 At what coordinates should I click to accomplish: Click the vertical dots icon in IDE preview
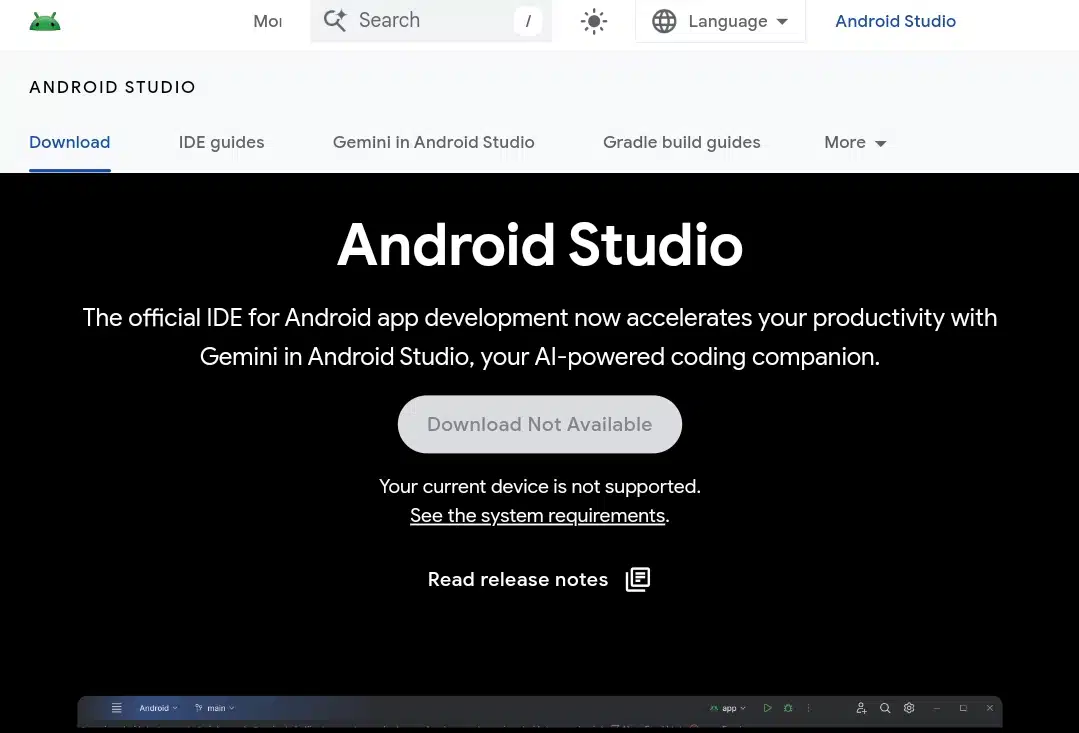coord(809,708)
